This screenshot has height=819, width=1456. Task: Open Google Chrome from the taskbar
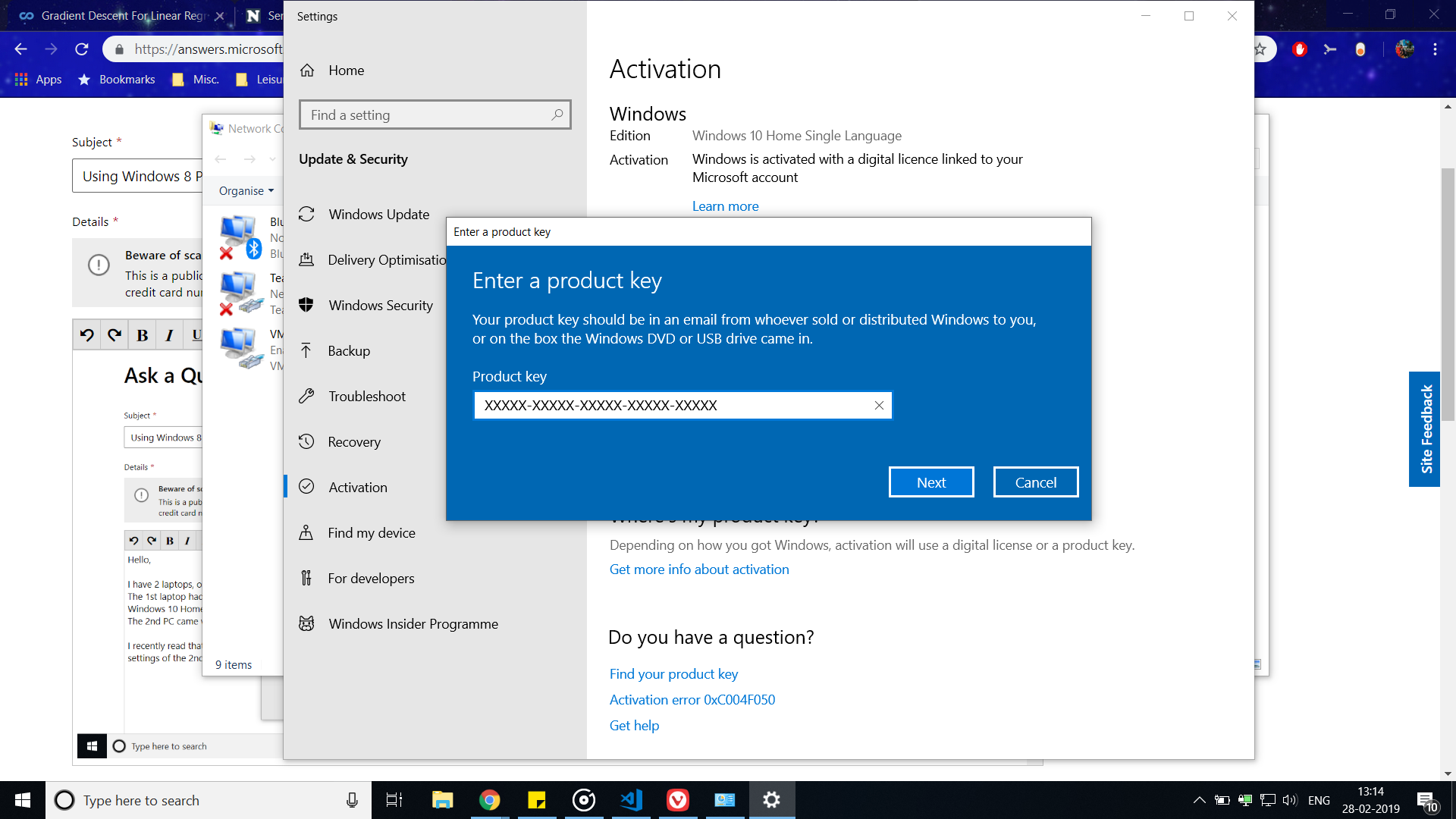(490, 800)
